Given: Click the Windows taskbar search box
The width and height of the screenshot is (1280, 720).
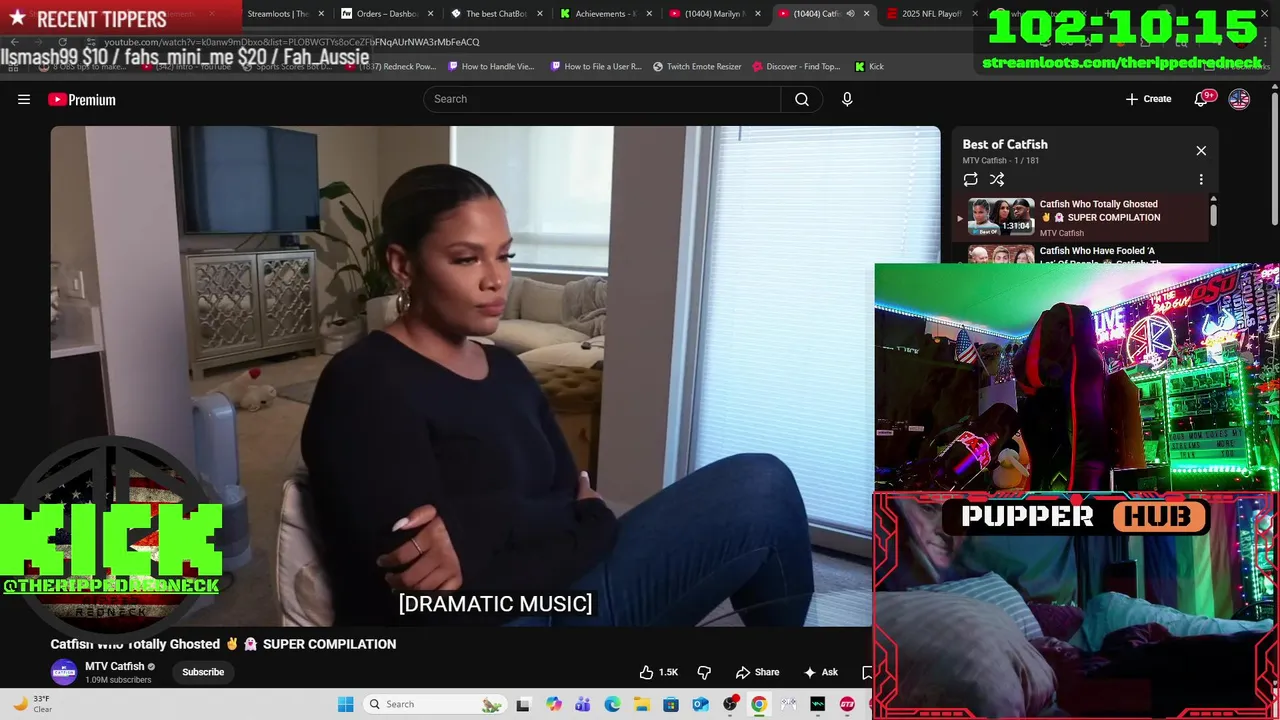Looking at the screenshot, I should [x=434, y=704].
